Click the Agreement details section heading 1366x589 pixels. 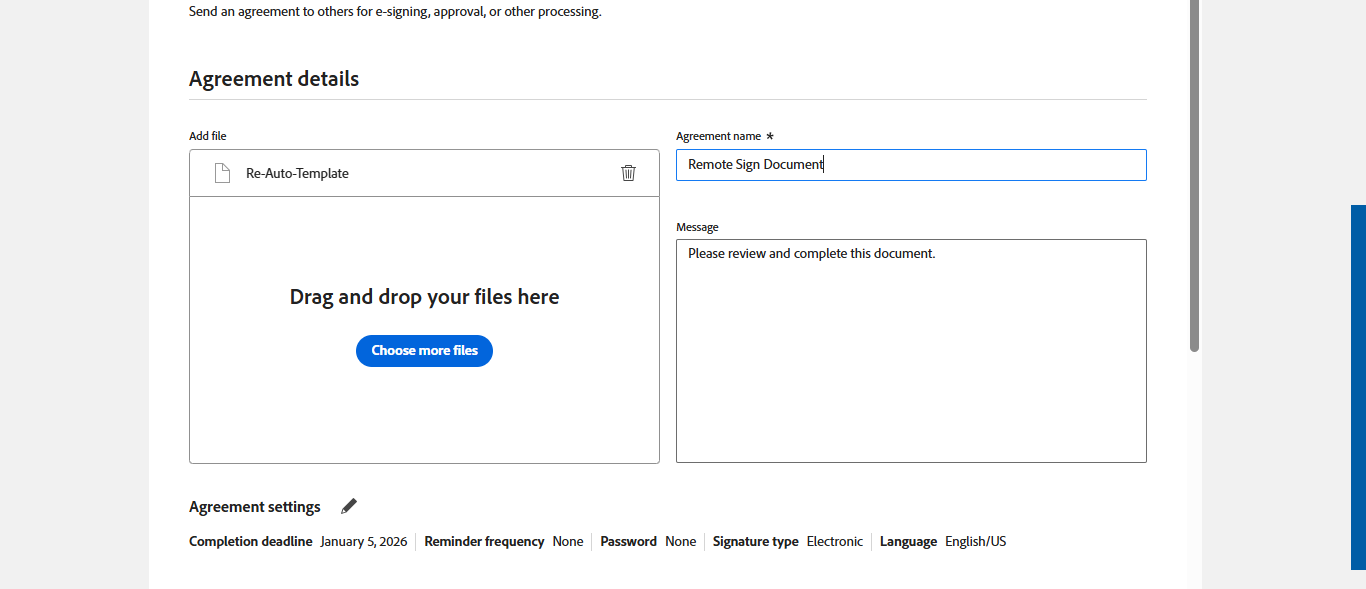click(x=274, y=79)
